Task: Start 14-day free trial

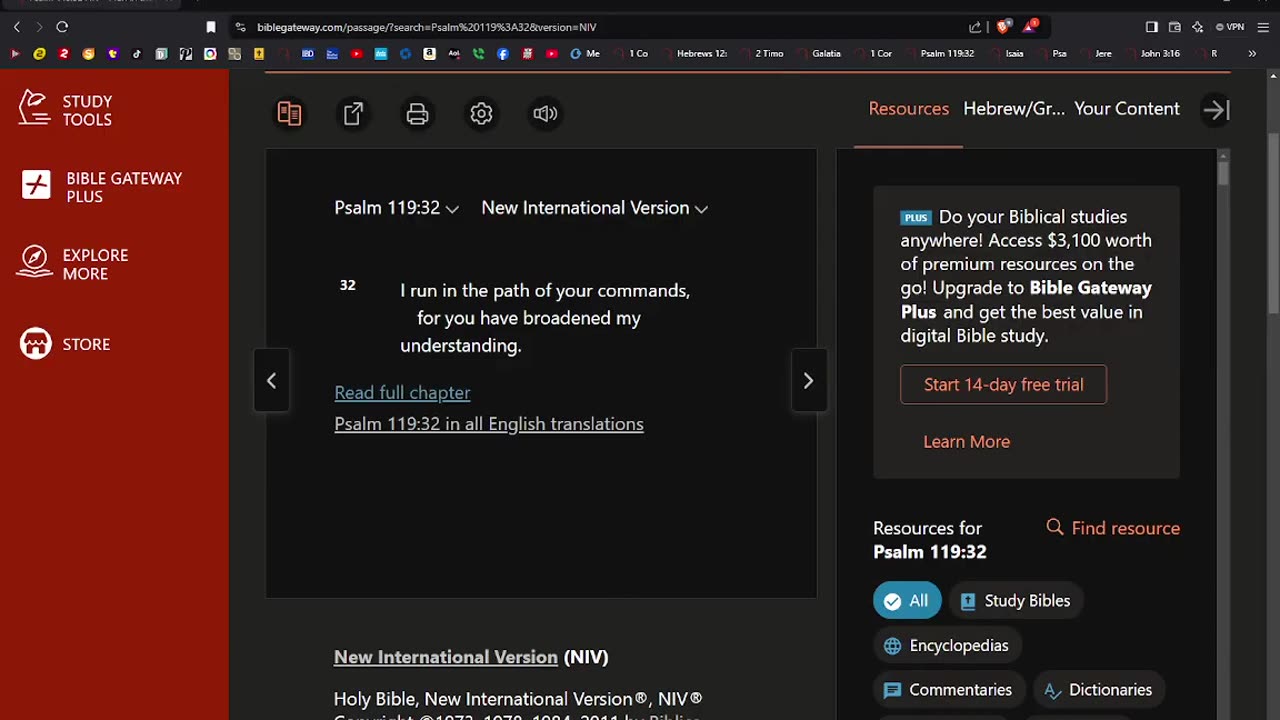Action: [1003, 385]
